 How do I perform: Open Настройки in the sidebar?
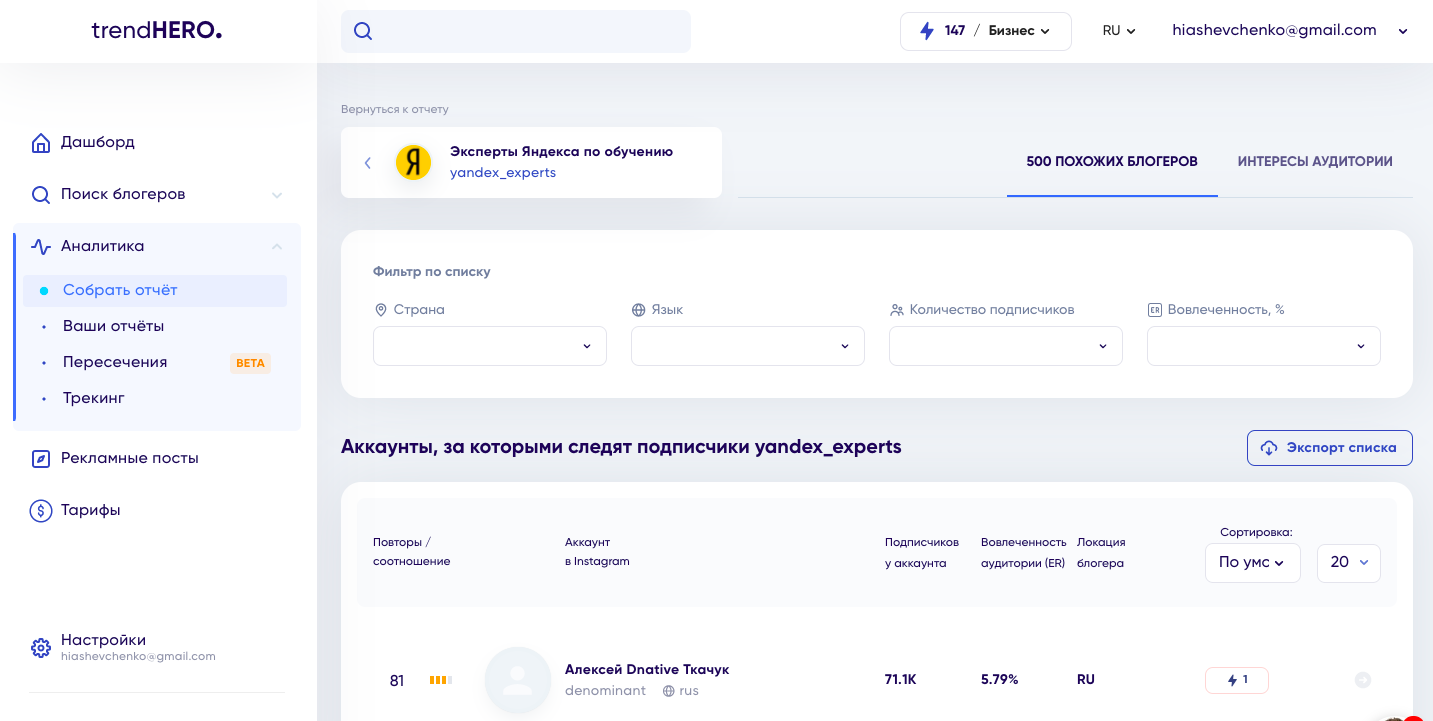click(103, 640)
